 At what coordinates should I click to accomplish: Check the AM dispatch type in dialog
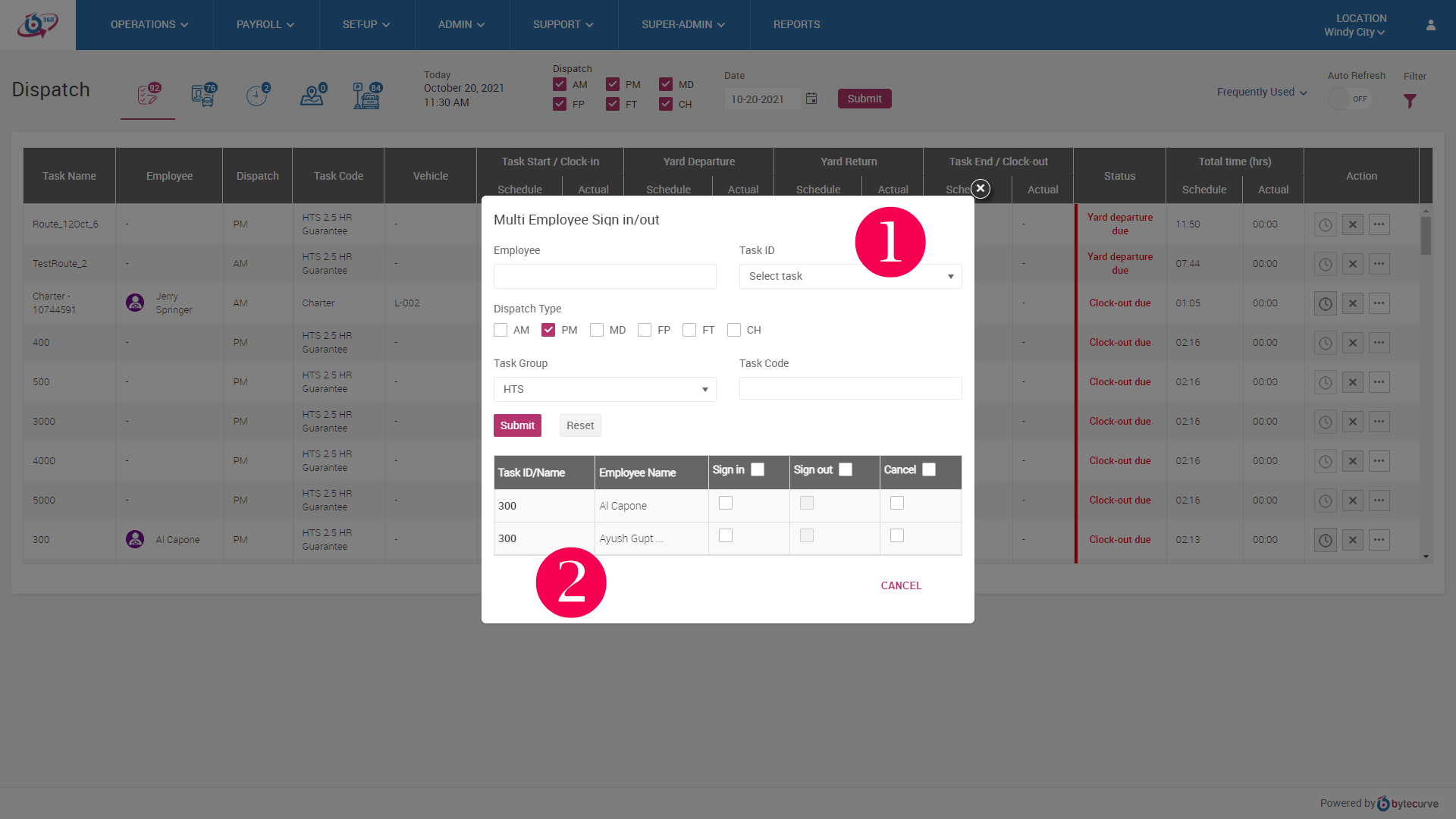point(500,330)
